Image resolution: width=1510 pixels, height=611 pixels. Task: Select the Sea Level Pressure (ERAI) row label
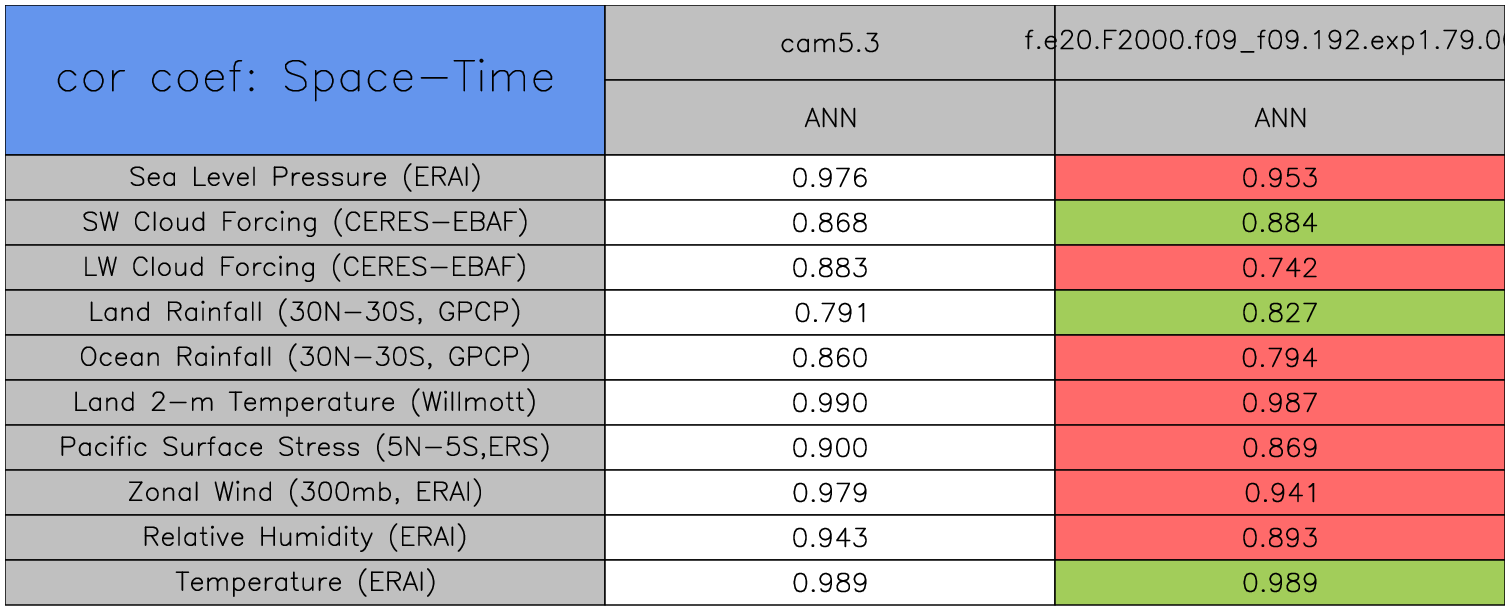(305, 178)
